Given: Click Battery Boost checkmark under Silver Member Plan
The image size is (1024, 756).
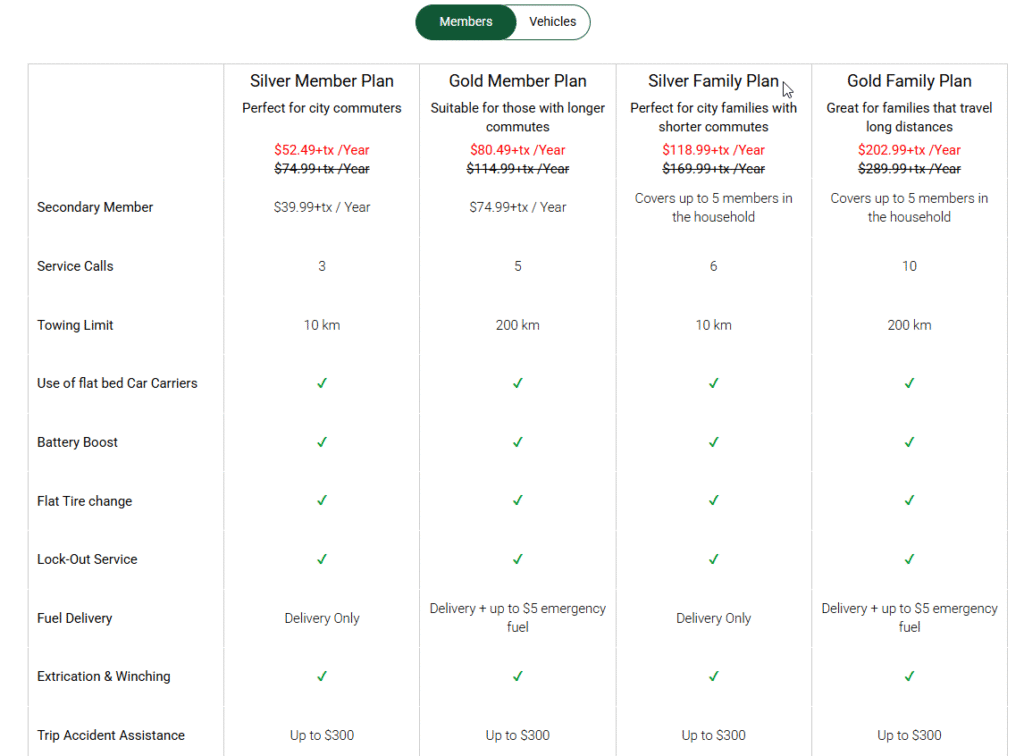Looking at the screenshot, I should [x=322, y=442].
